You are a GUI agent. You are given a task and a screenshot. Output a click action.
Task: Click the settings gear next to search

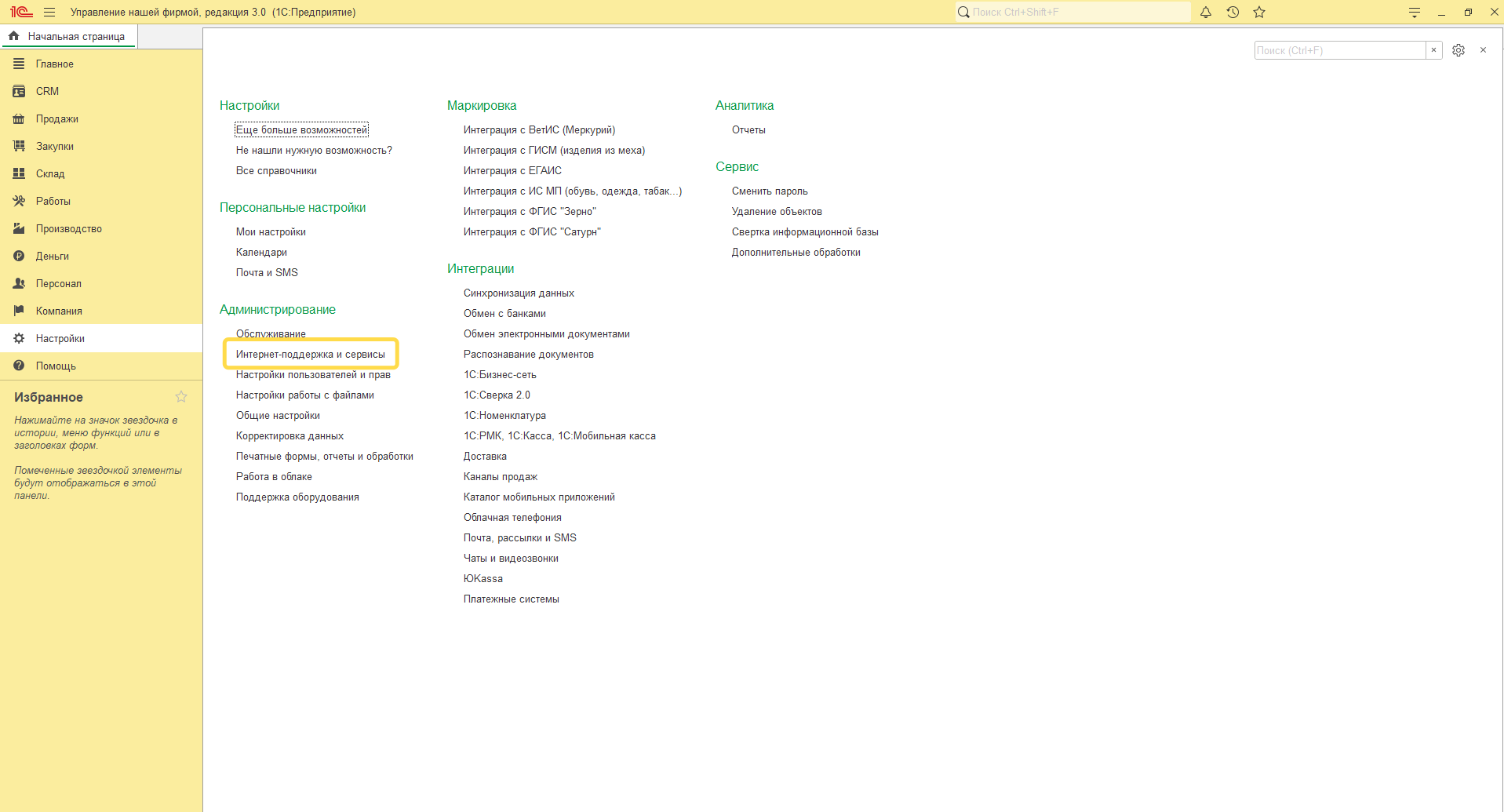[x=1458, y=50]
